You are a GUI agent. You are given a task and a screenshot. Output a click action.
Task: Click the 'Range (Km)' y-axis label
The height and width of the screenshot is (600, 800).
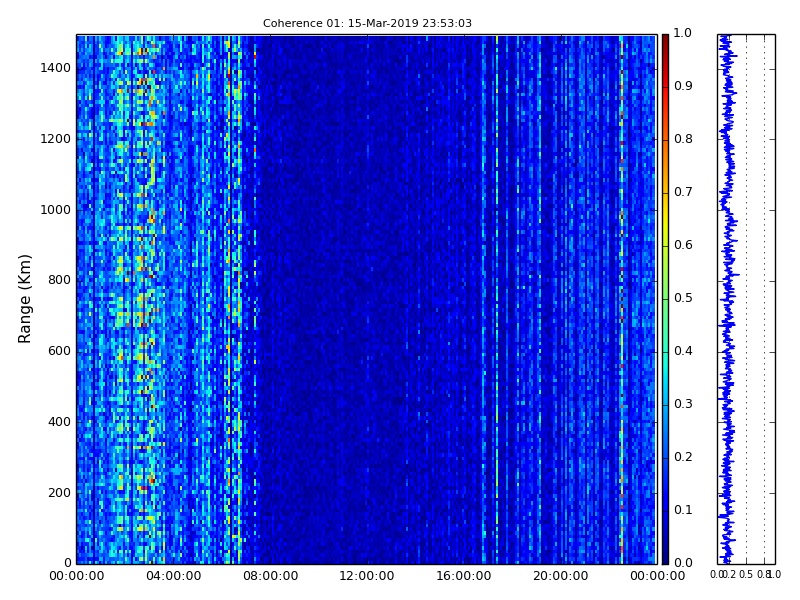24,299
